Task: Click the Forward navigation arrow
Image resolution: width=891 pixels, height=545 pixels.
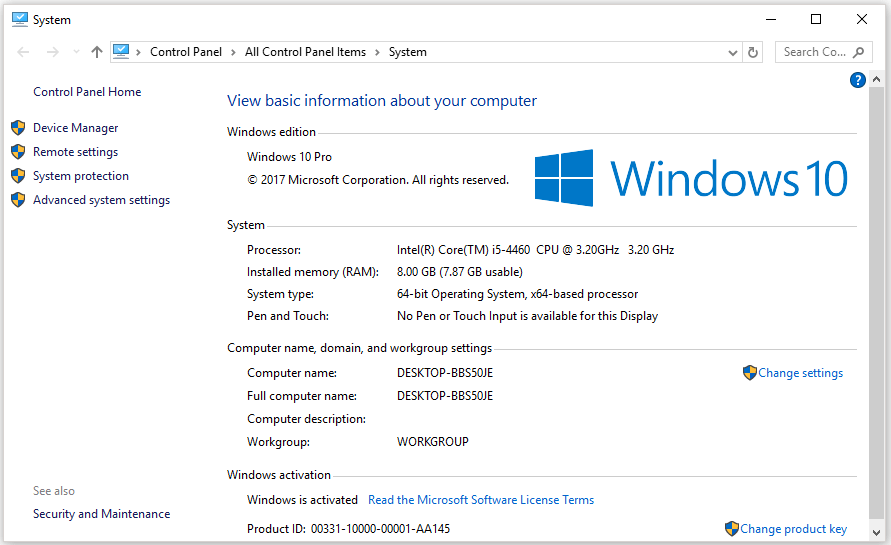Action: (53, 52)
